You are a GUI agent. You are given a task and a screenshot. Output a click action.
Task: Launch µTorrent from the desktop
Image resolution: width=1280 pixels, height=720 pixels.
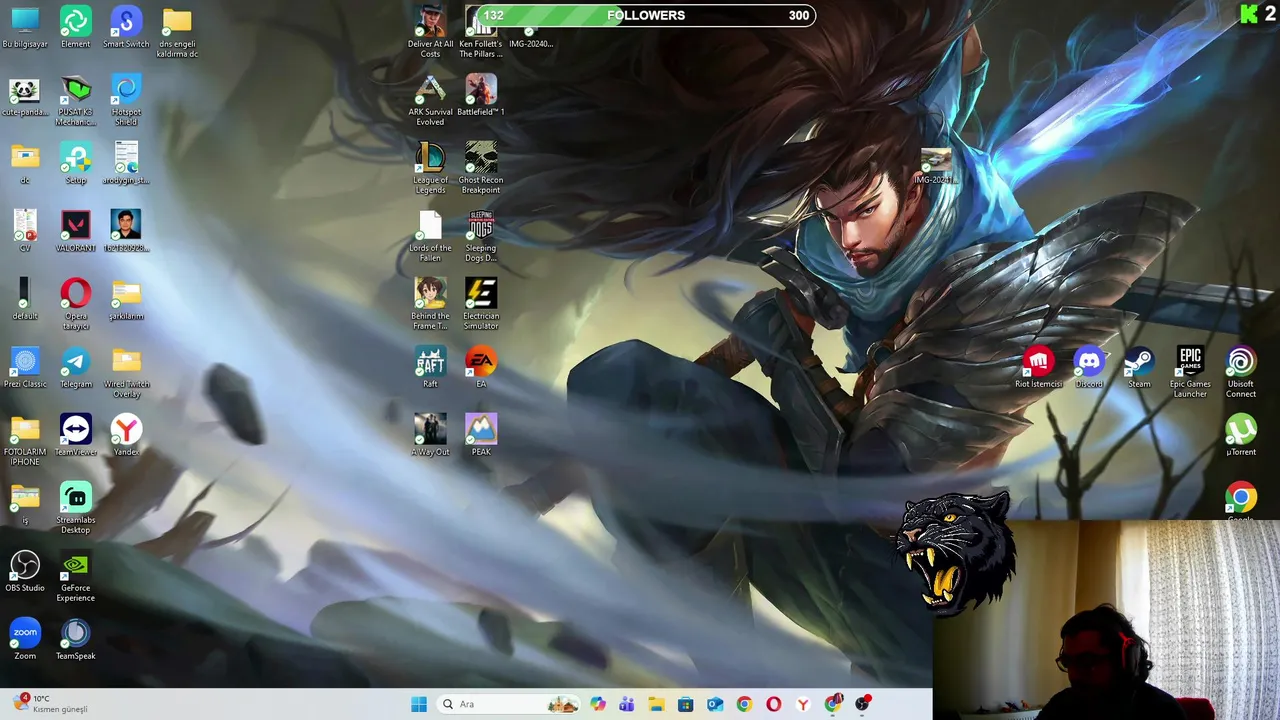click(1241, 435)
